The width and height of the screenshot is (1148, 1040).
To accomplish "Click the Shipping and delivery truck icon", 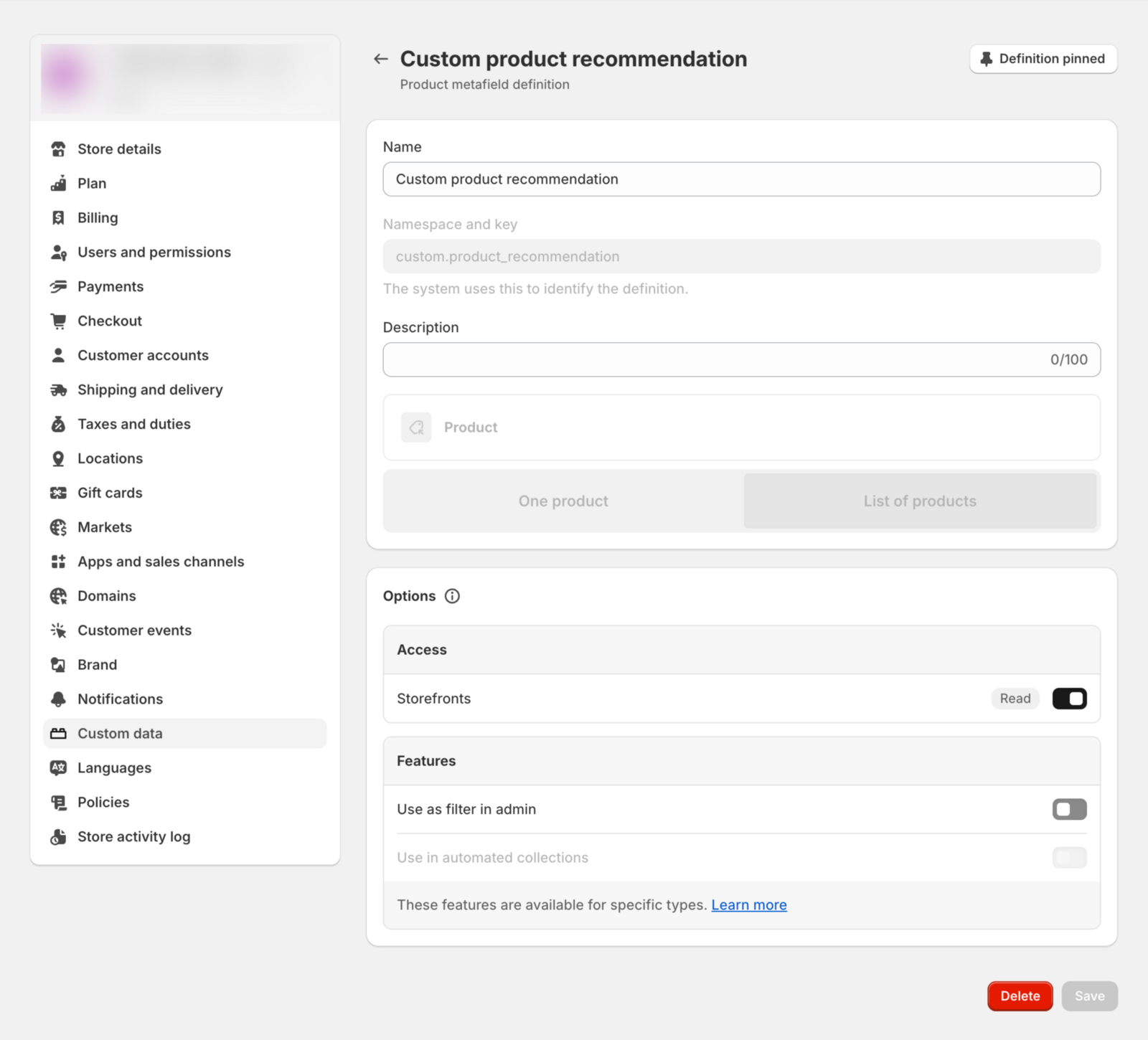I will (x=59, y=390).
